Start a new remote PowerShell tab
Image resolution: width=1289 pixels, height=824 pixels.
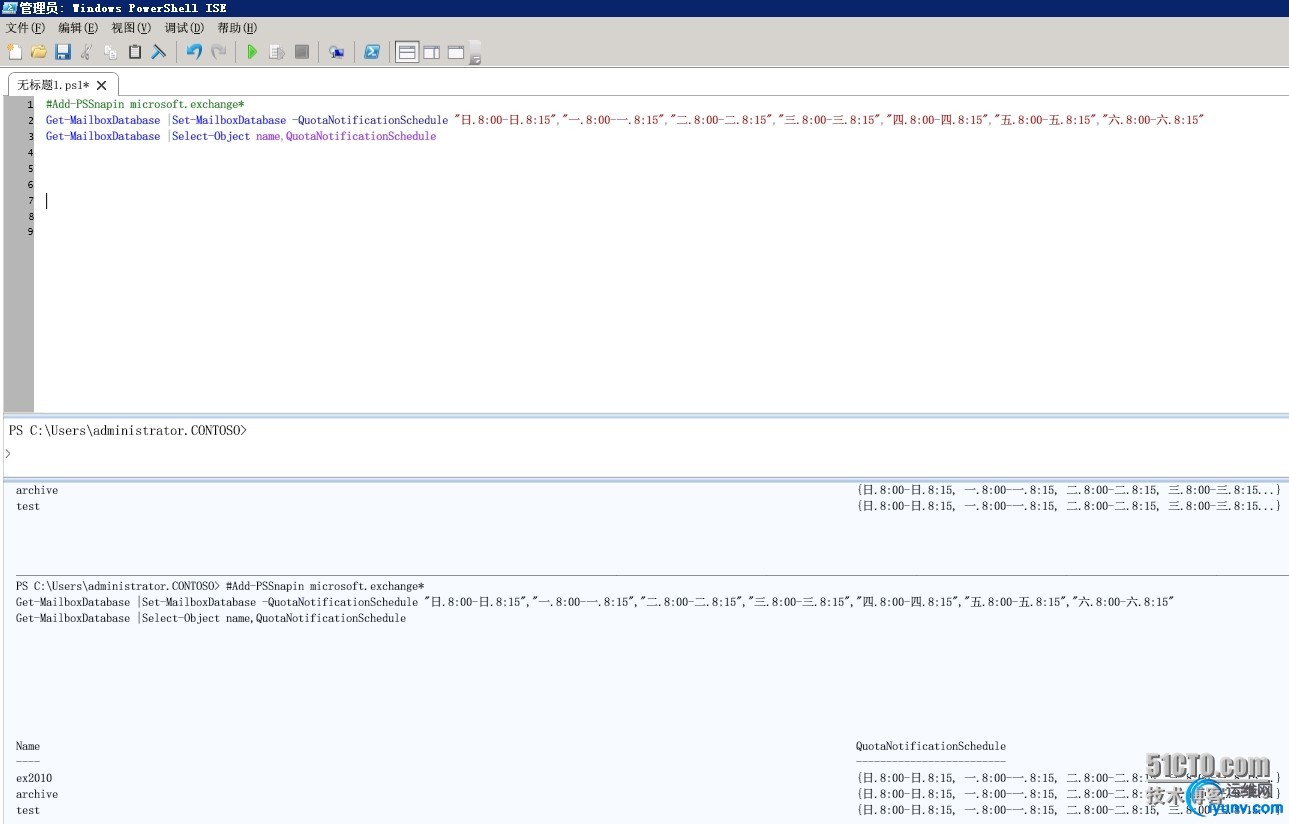[x=337, y=52]
